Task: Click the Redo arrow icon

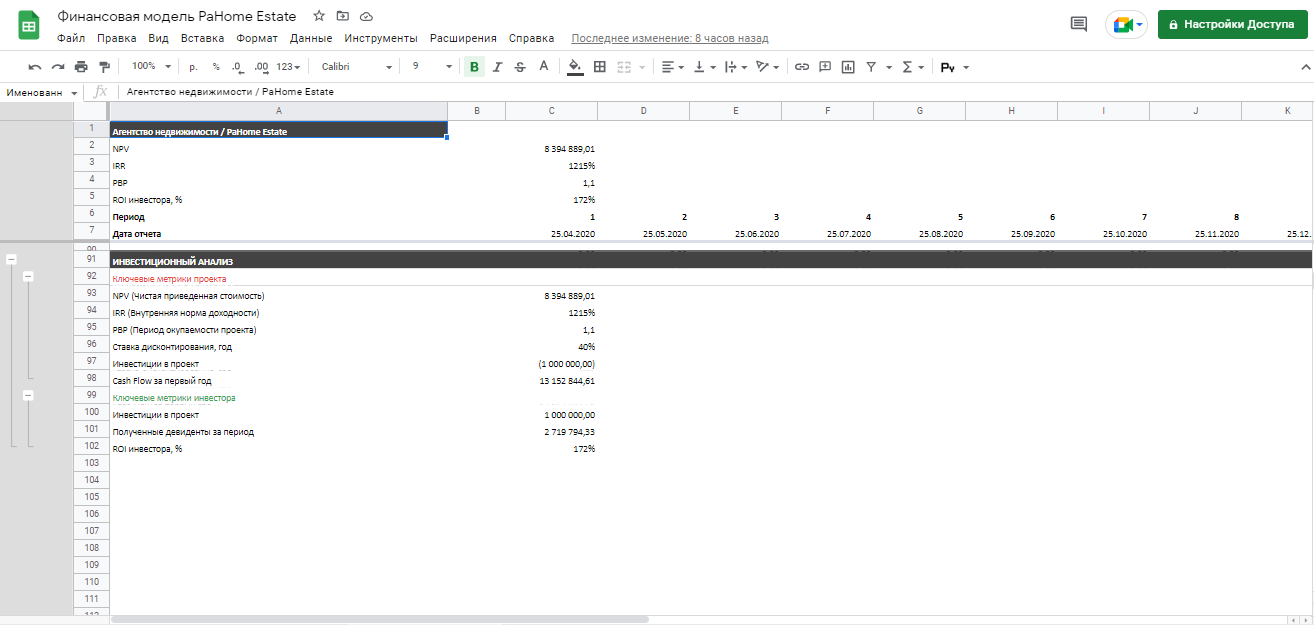Action: click(x=58, y=67)
